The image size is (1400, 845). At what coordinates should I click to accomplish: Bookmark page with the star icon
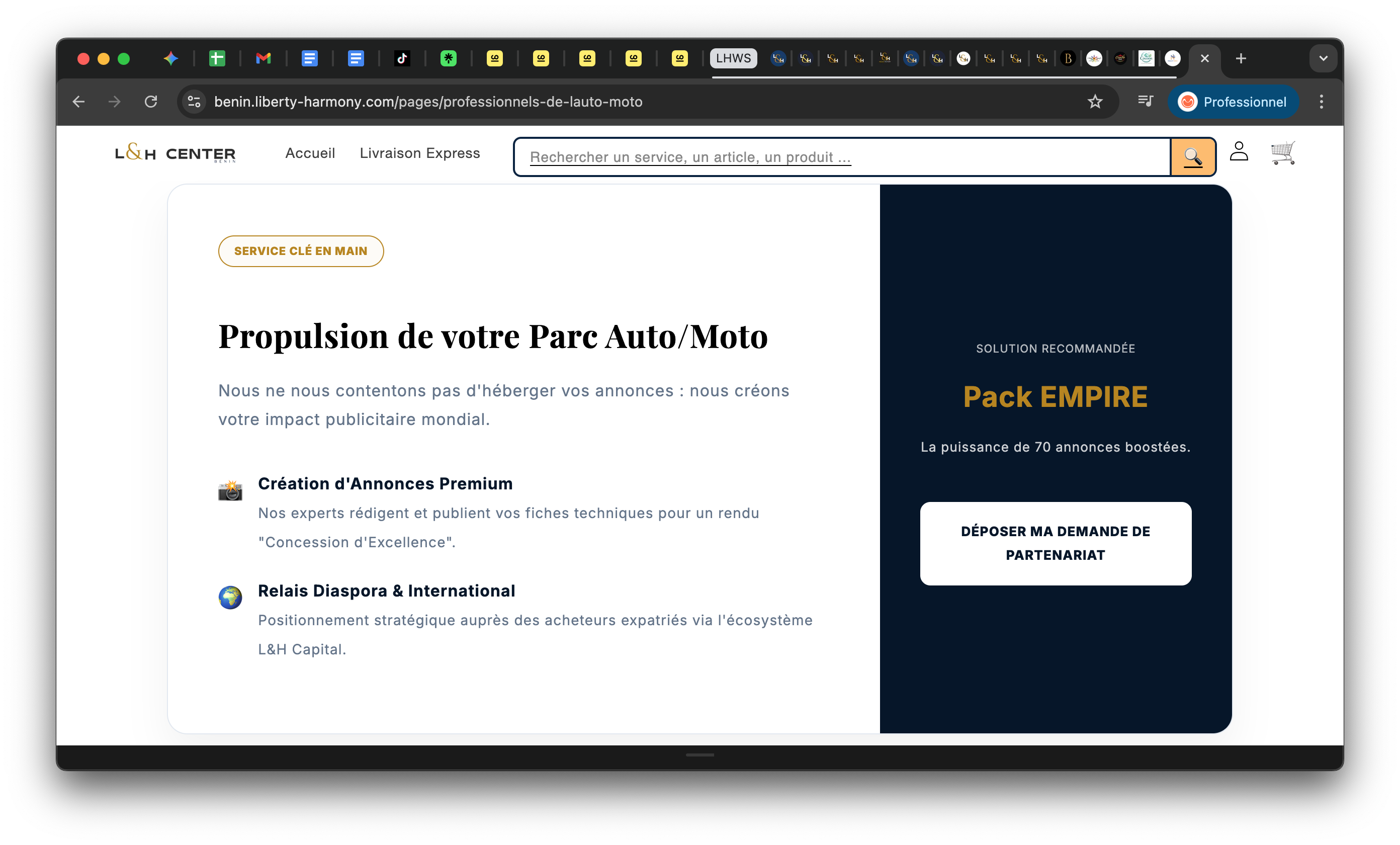tap(1095, 102)
